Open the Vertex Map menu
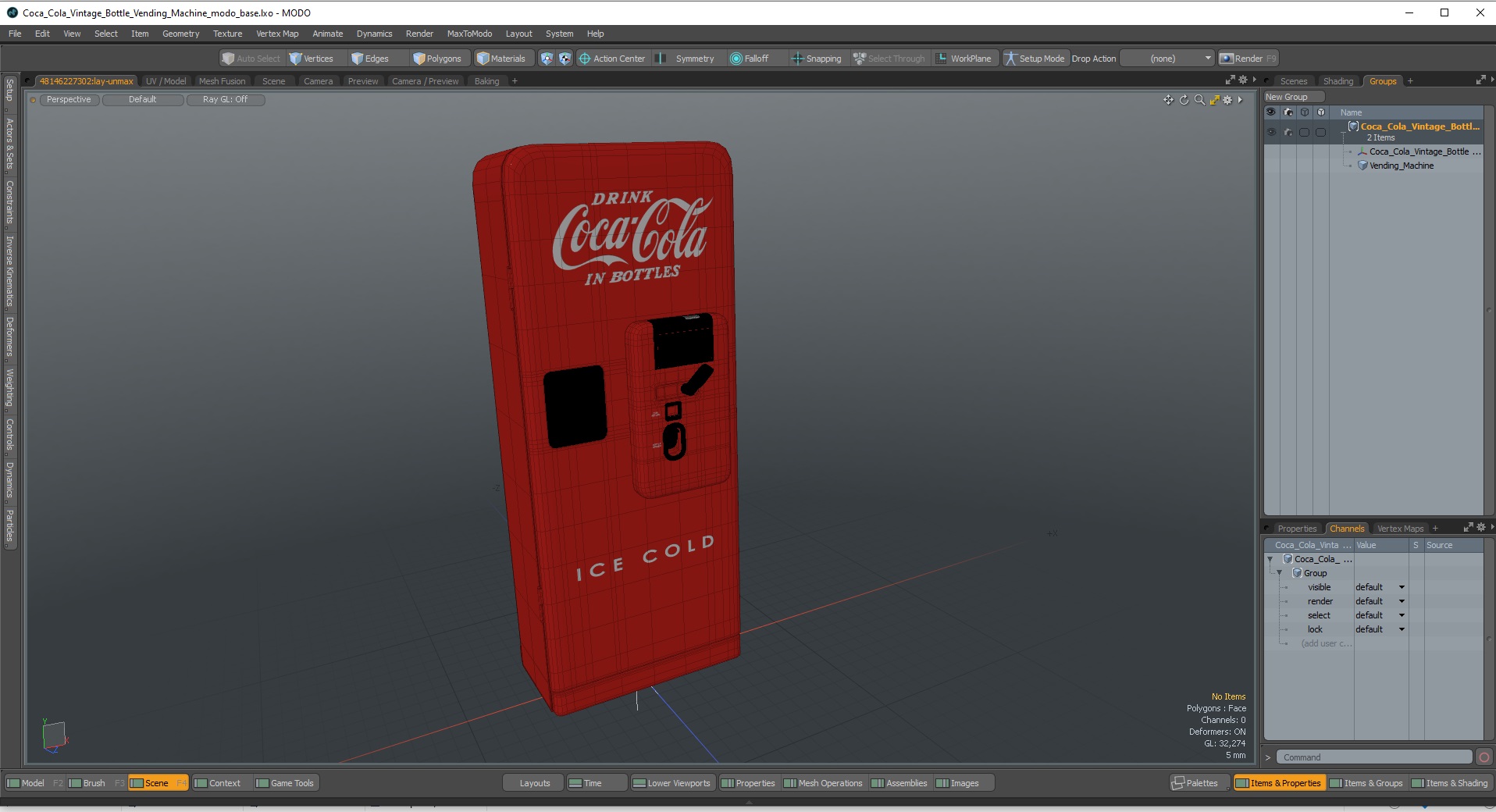This screenshot has width=1496, height=812. (x=277, y=34)
